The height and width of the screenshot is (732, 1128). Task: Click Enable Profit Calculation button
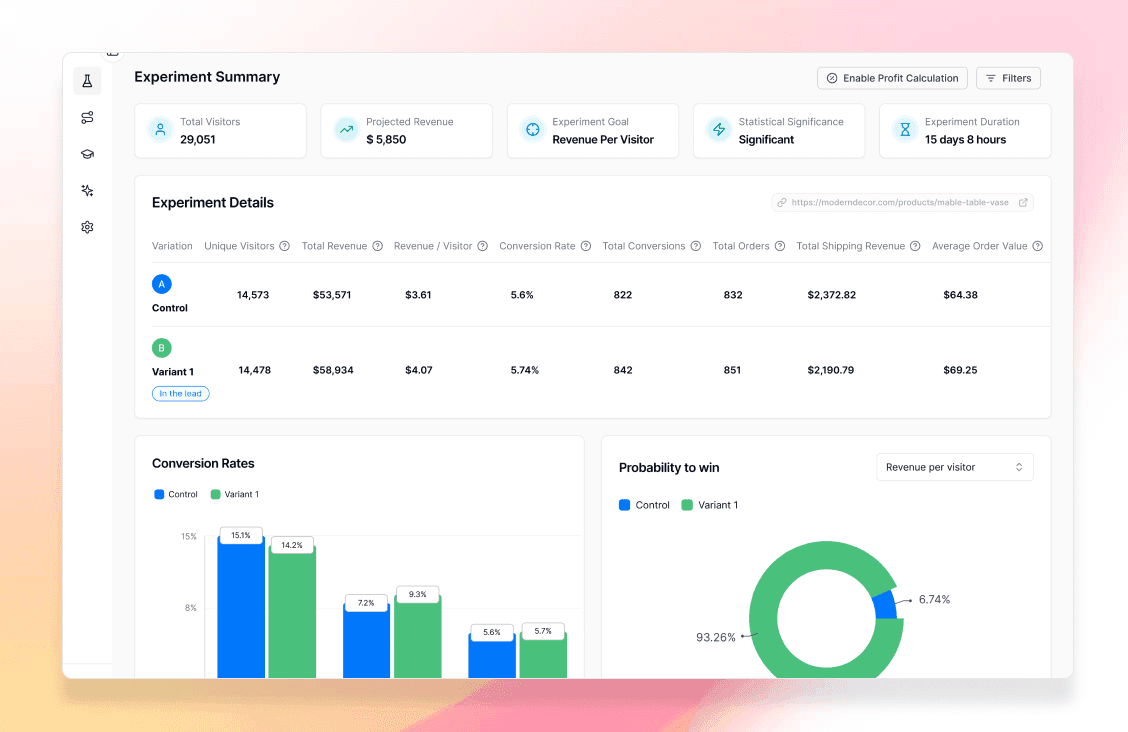(x=892, y=78)
